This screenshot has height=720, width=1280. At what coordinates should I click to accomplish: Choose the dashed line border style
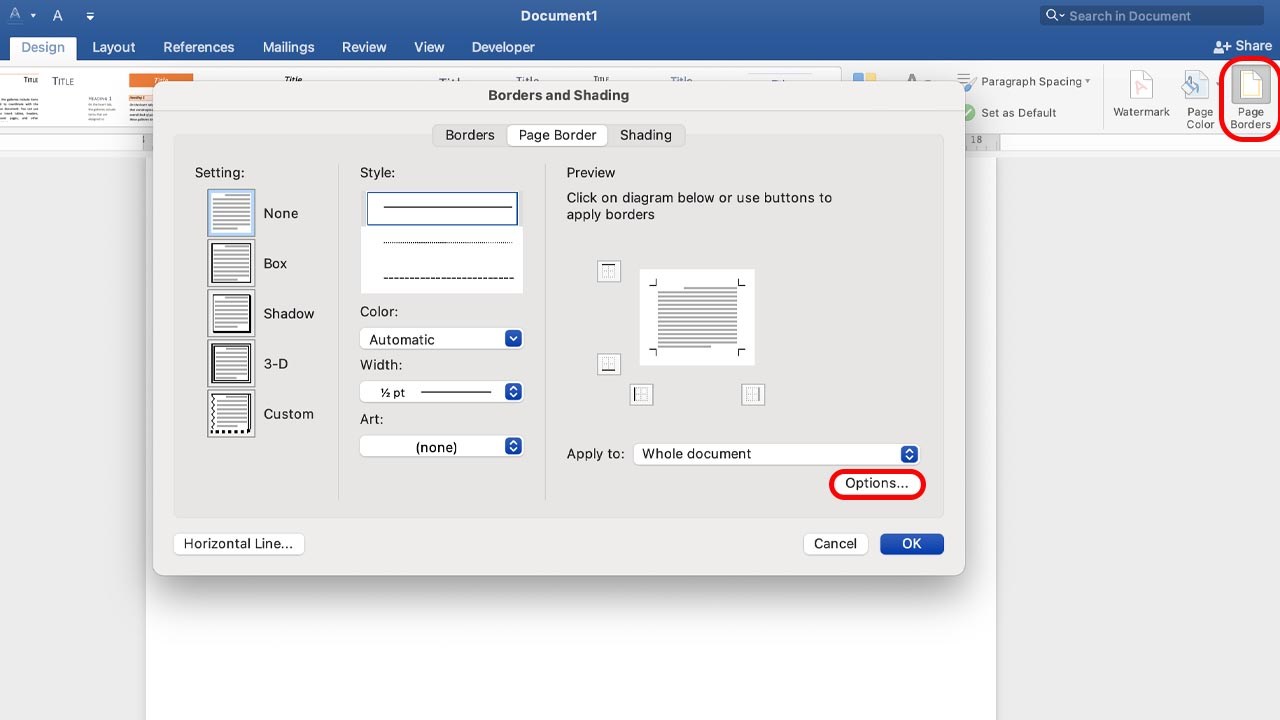[x=447, y=278]
